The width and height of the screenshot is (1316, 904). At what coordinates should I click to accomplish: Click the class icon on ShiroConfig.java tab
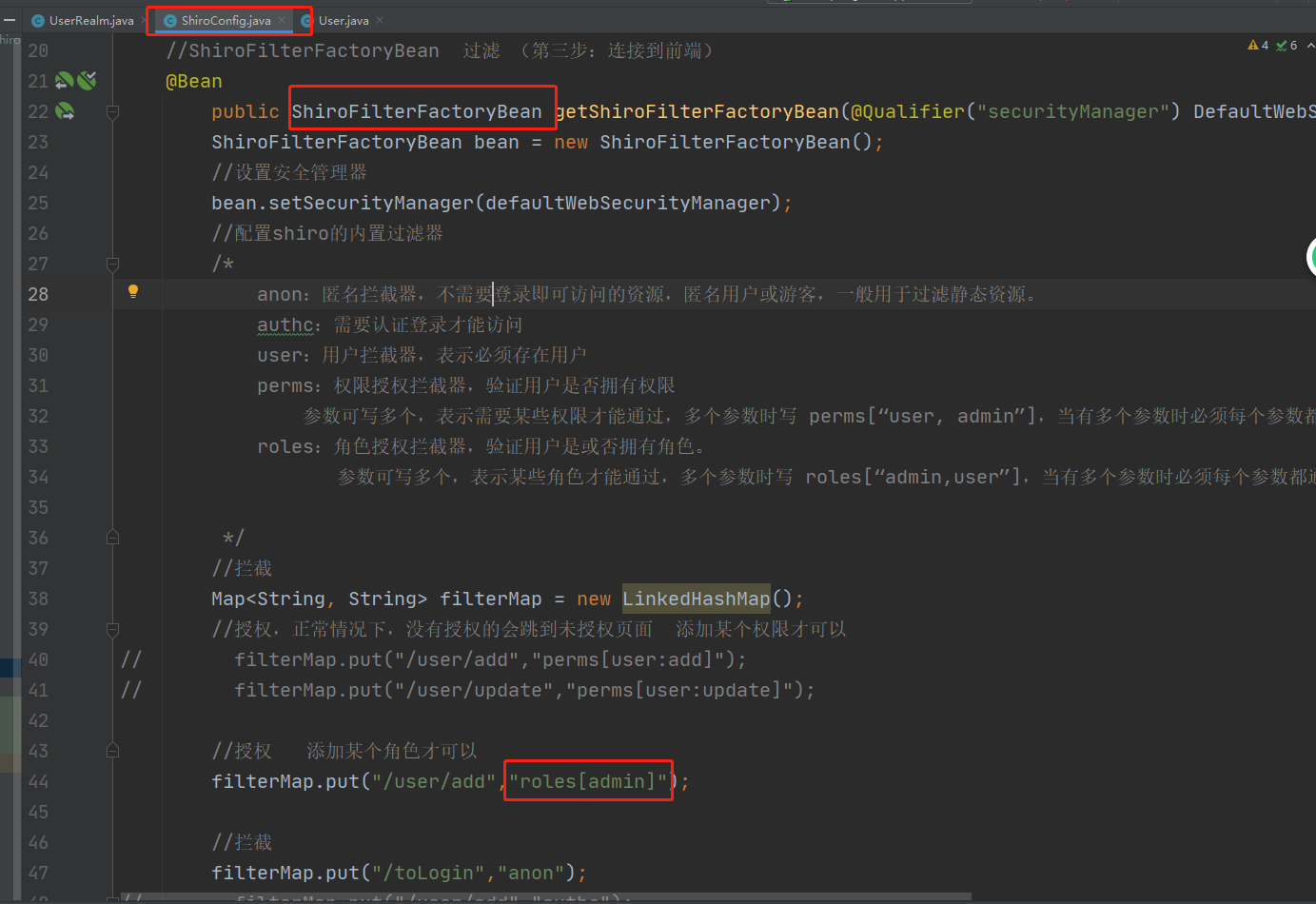pos(170,21)
